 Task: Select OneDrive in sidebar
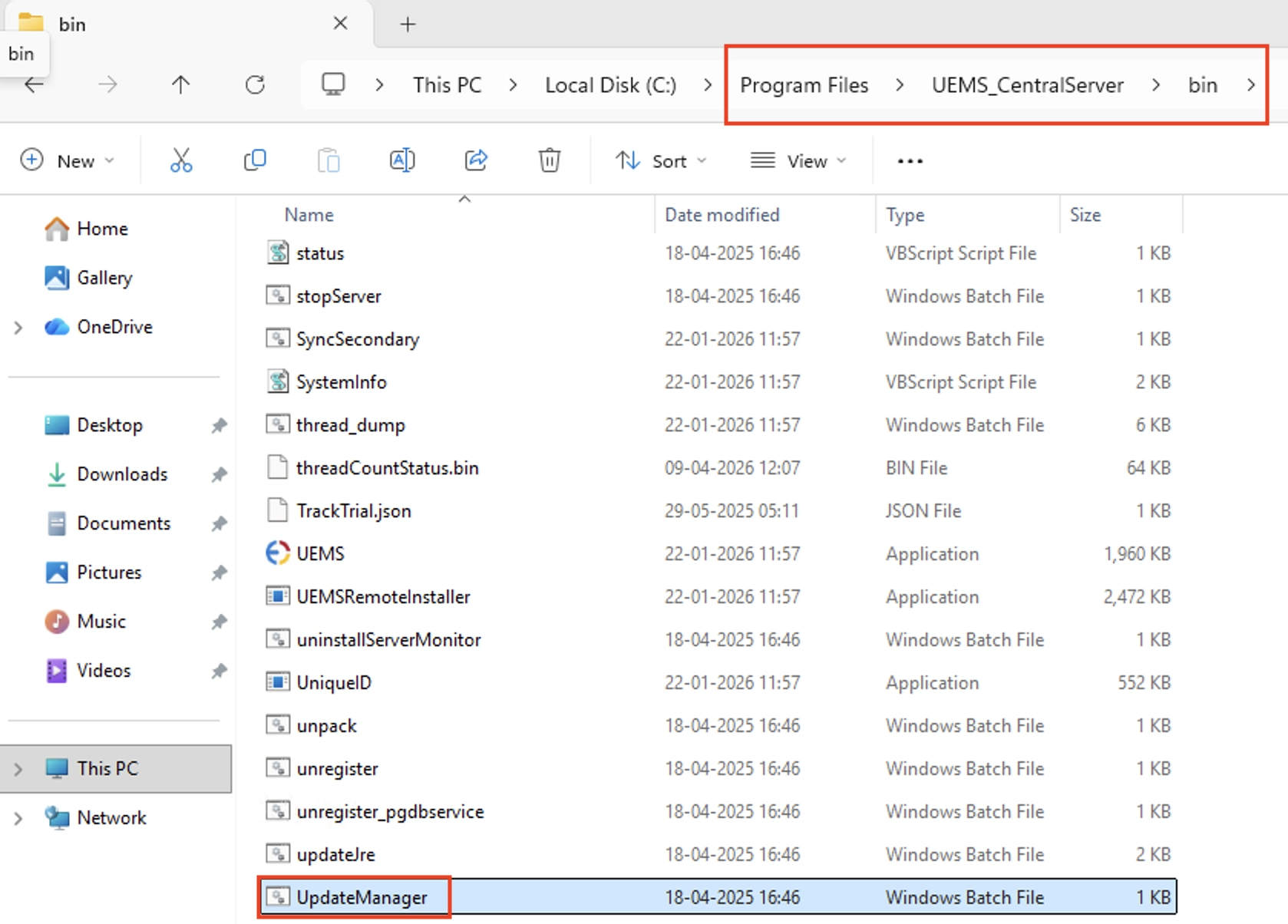pyautogui.click(x=114, y=327)
